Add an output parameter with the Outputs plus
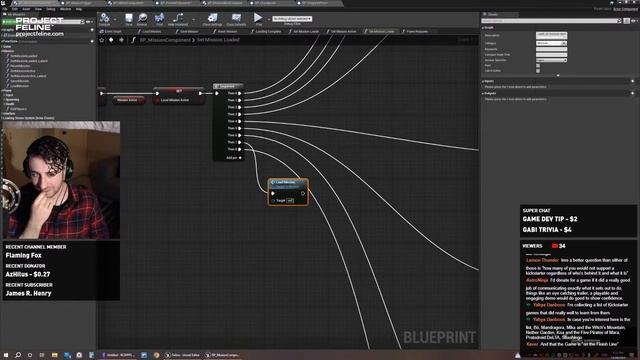The image size is (640, 360). [x=633, y=93]
